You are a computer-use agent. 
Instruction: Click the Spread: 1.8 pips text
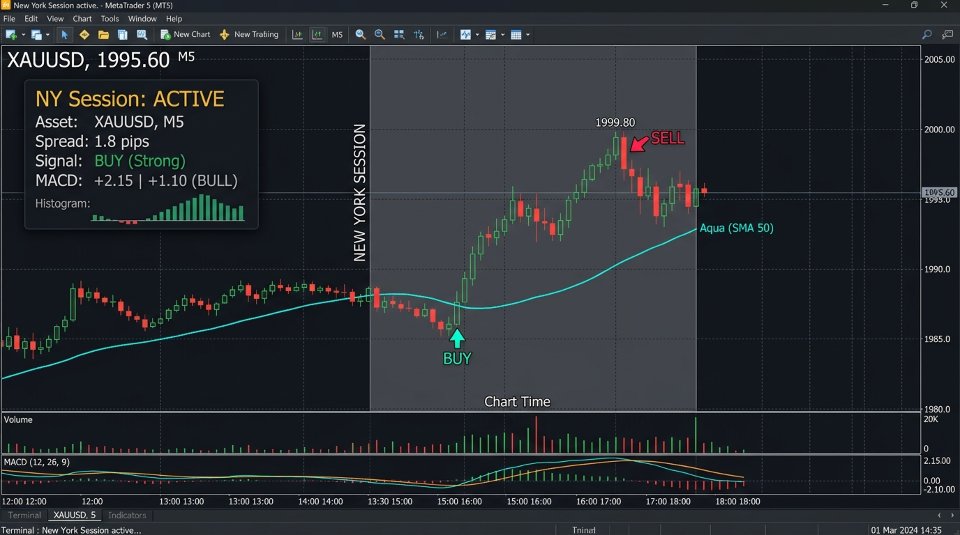click(x=92, y=141)
